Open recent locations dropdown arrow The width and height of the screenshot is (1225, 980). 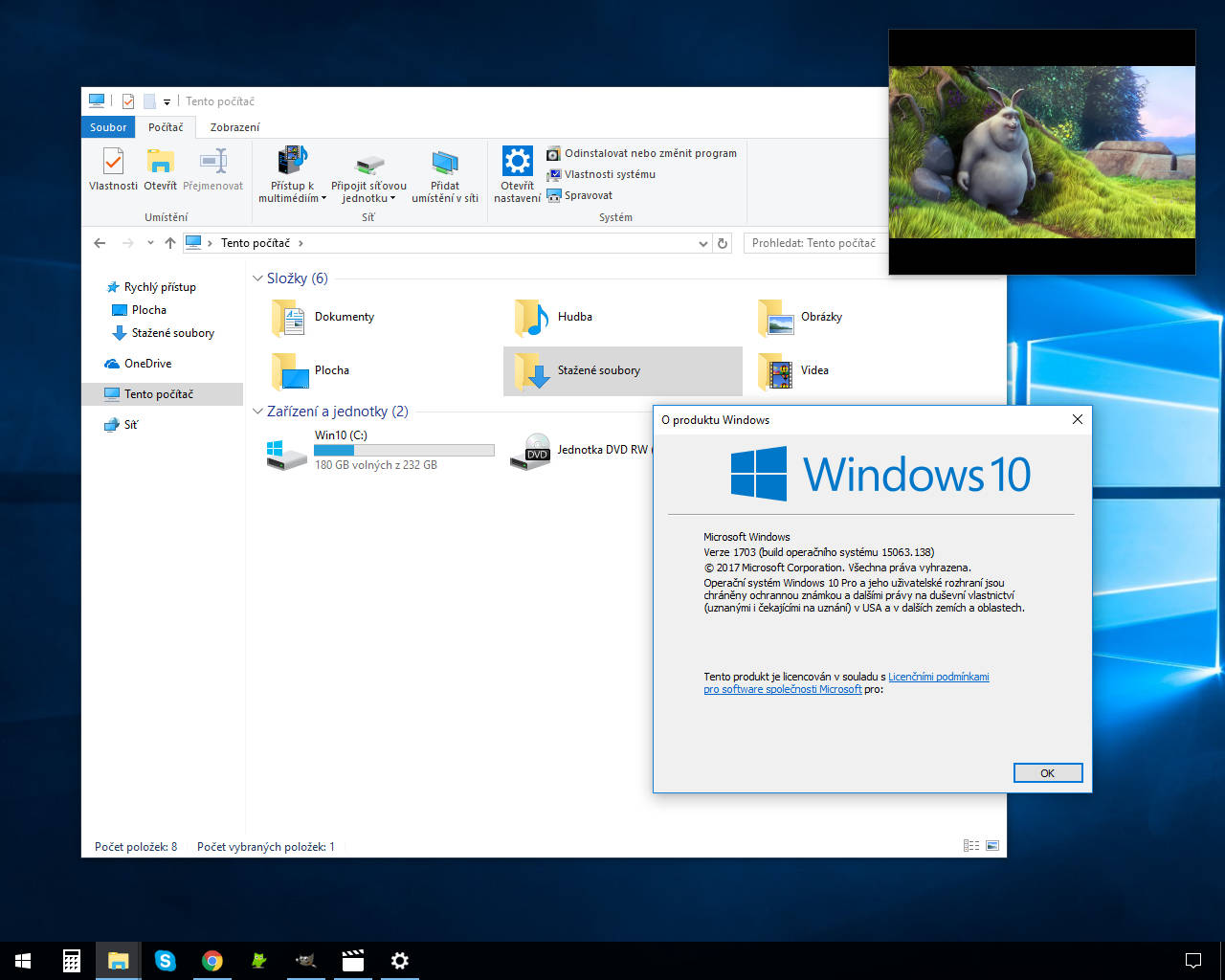[150, 243]
